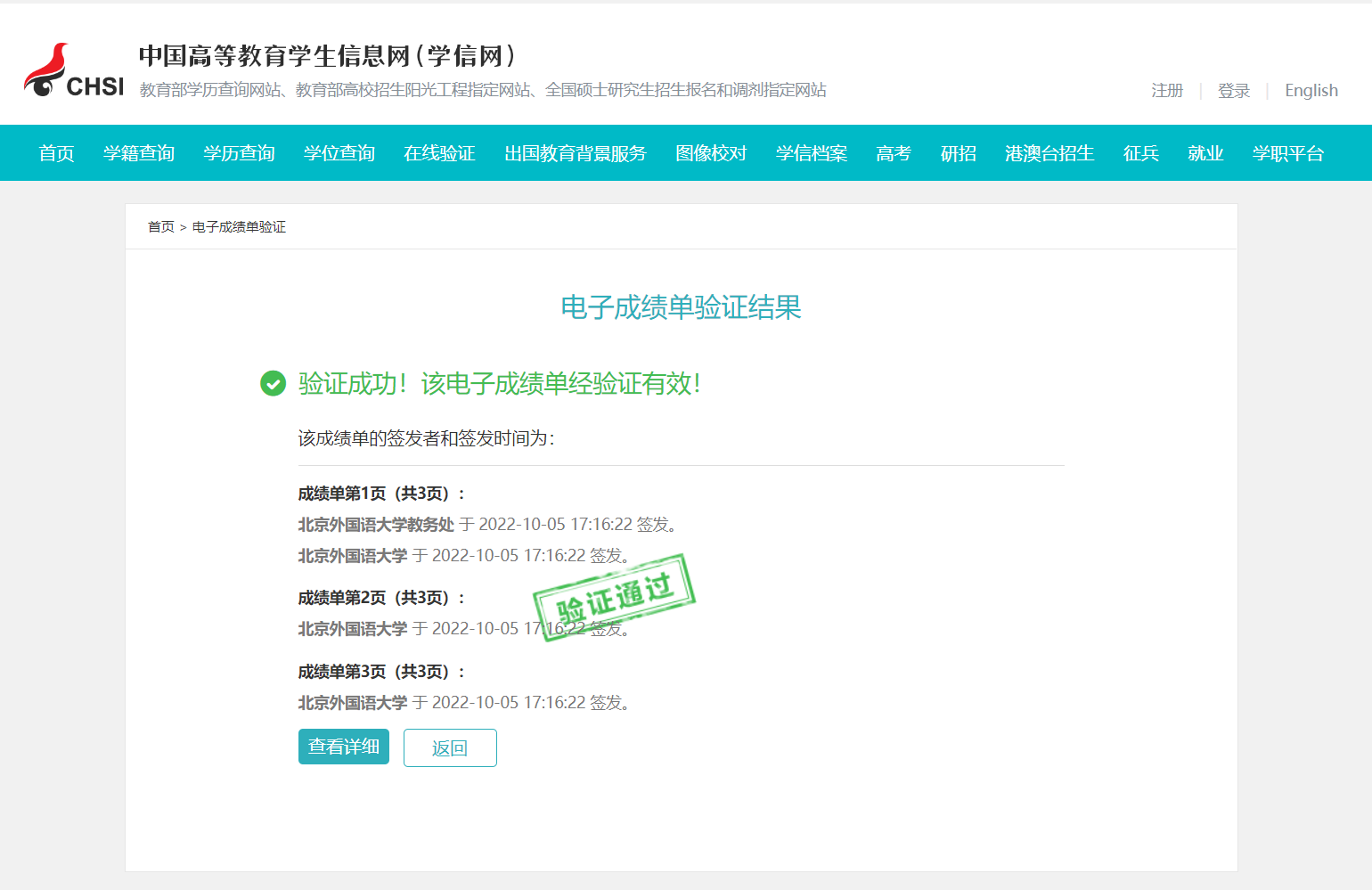Screen dimensions: 1372x890
Task: Click 图像校对 in the navigation bar
Action: click(x=711, y=153)
